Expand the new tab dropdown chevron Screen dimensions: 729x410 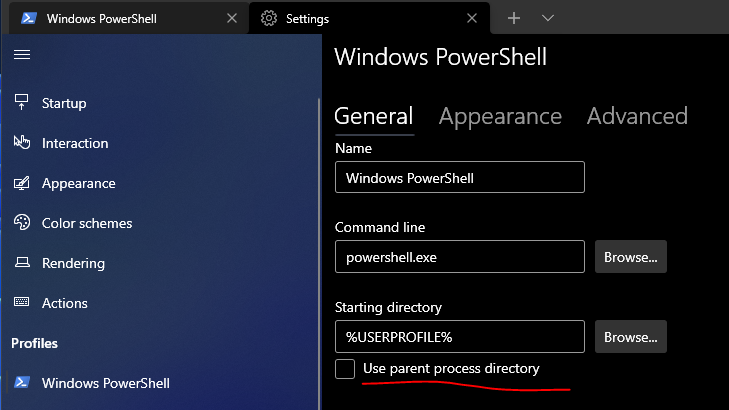click(548, 18)
